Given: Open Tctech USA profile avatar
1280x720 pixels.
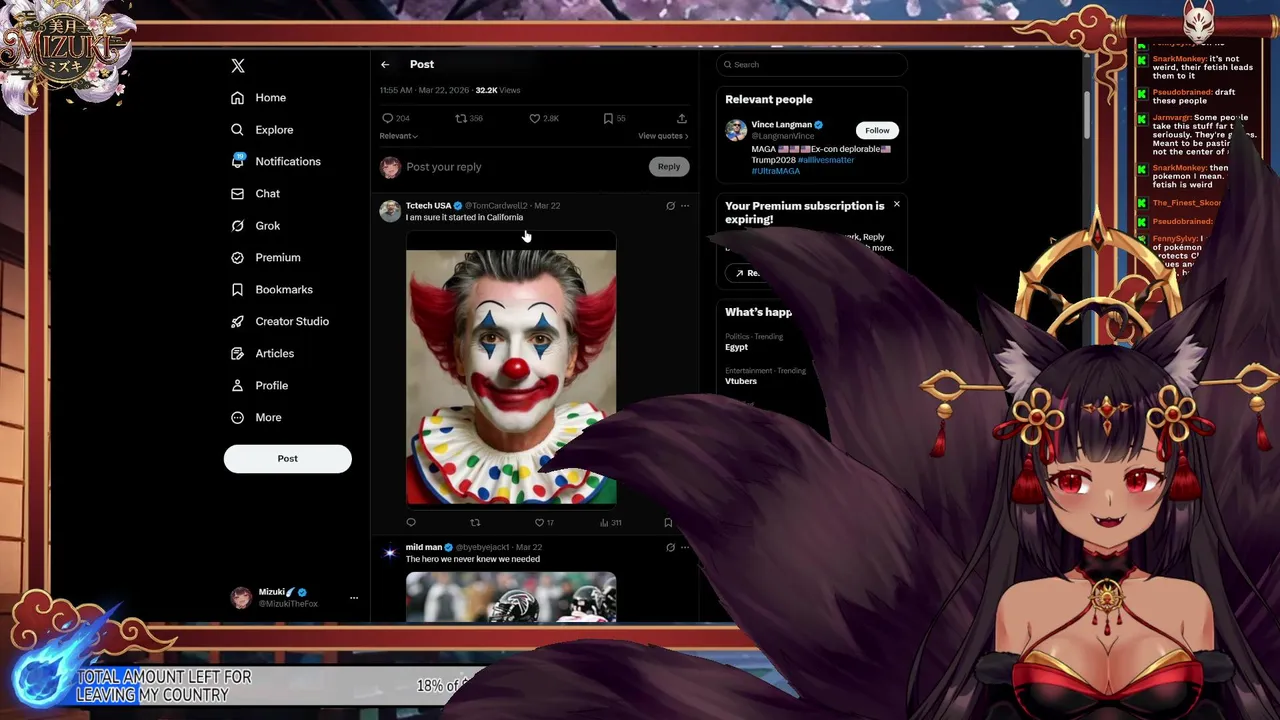Looking at the screenshot, I should [390, 211].
